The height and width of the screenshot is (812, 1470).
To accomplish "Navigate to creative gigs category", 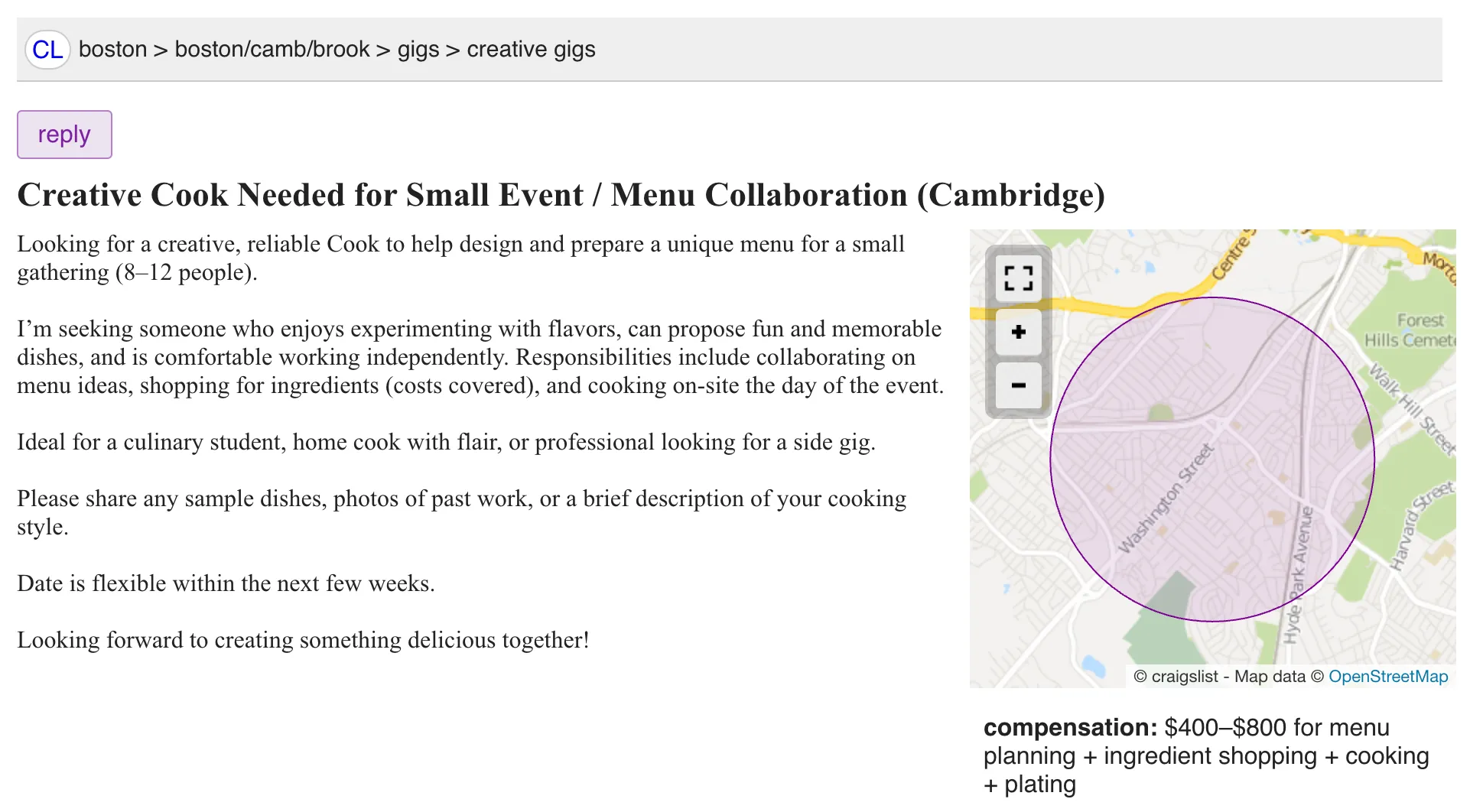I will [531, 50].
